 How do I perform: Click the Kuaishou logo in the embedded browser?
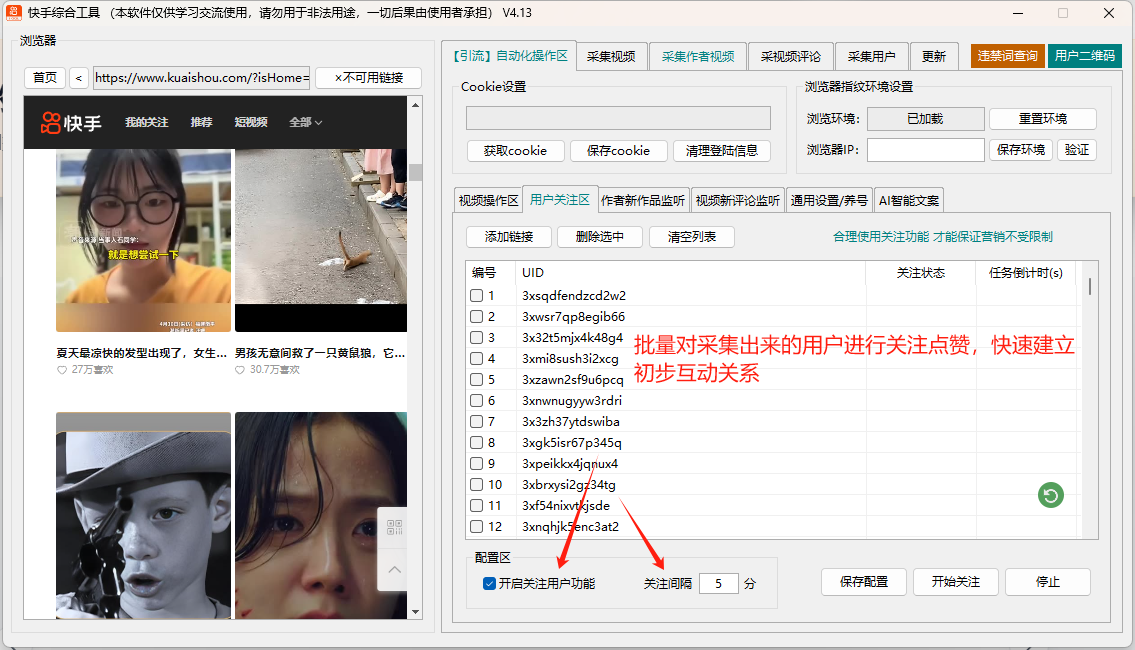(50, 122)
